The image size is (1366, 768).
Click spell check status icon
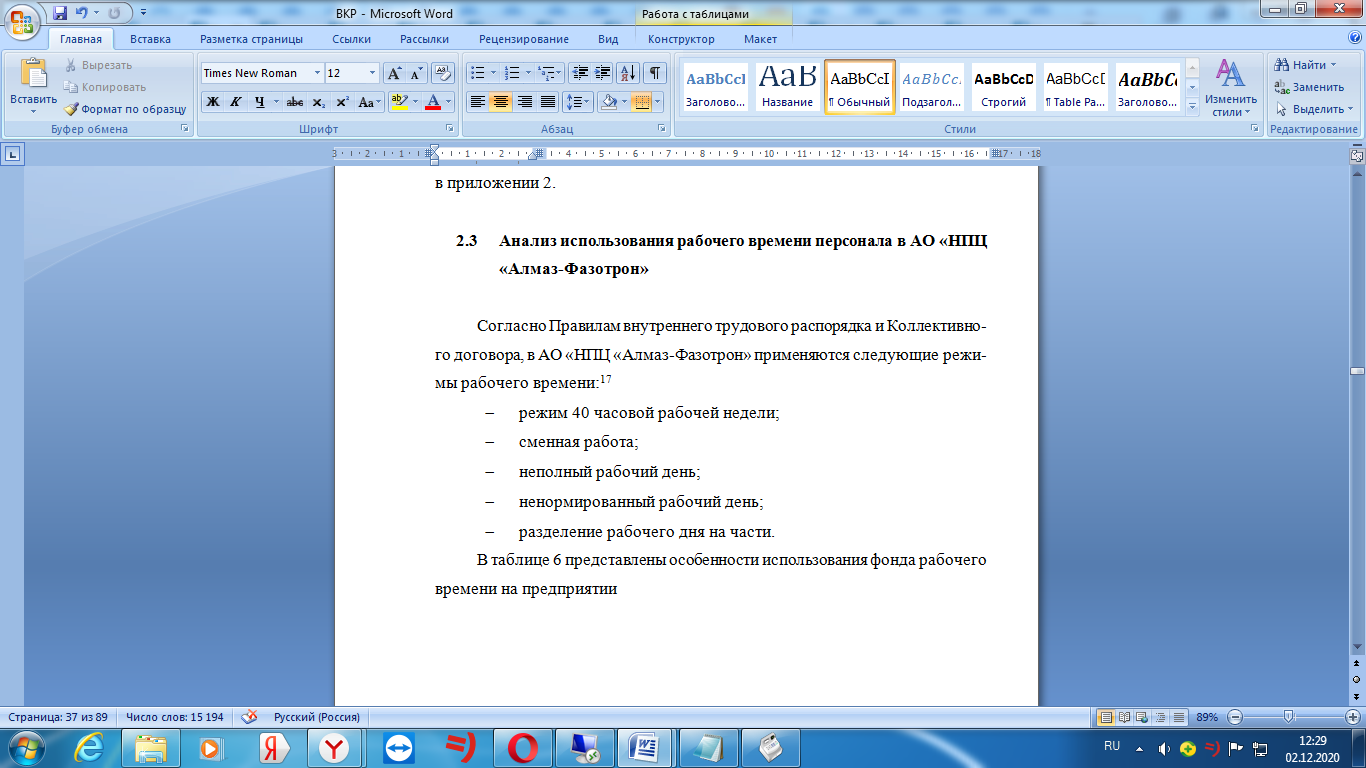[x=250, y=717]
